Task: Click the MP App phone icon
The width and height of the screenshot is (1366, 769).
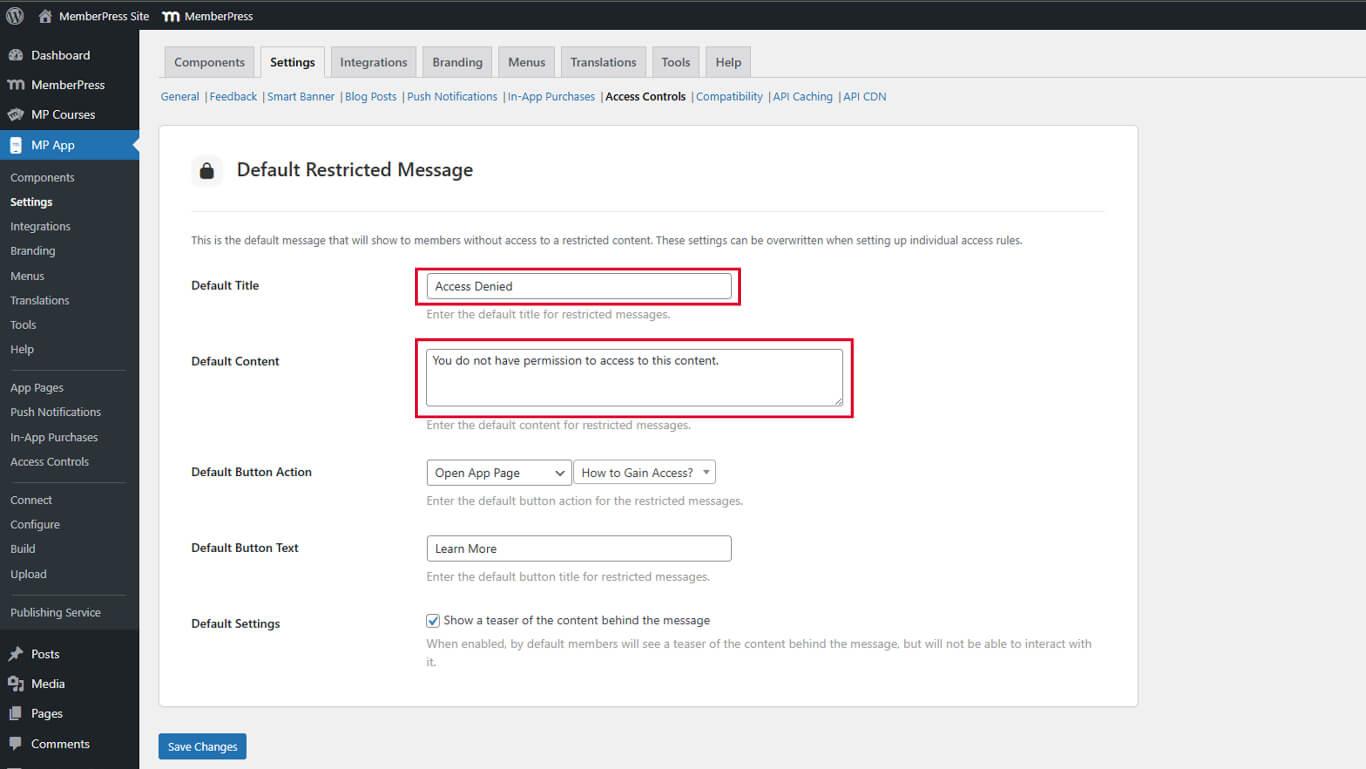Action: [15, 145]
